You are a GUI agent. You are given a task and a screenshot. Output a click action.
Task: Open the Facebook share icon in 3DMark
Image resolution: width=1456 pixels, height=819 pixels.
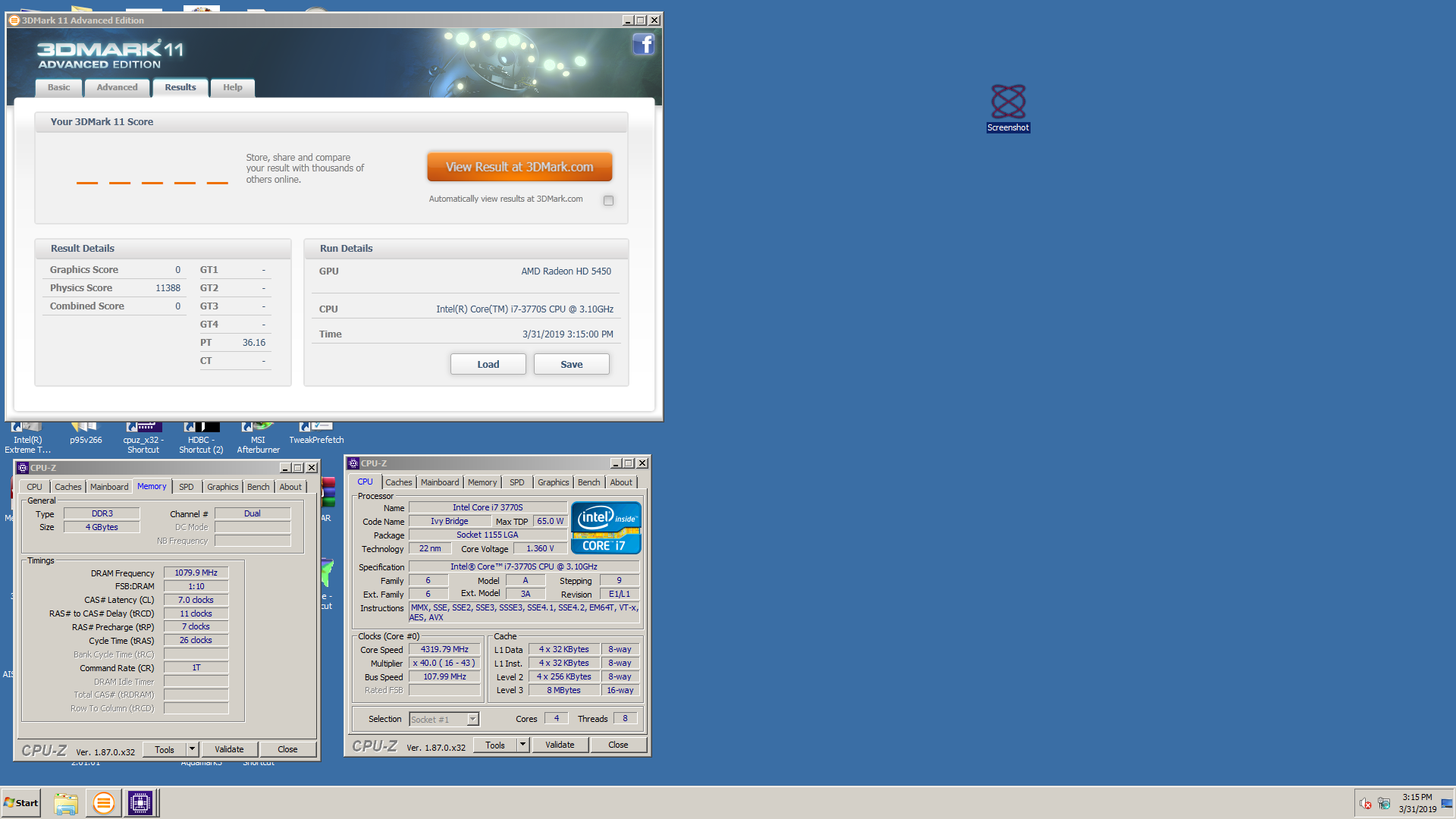tap(643, 44)
